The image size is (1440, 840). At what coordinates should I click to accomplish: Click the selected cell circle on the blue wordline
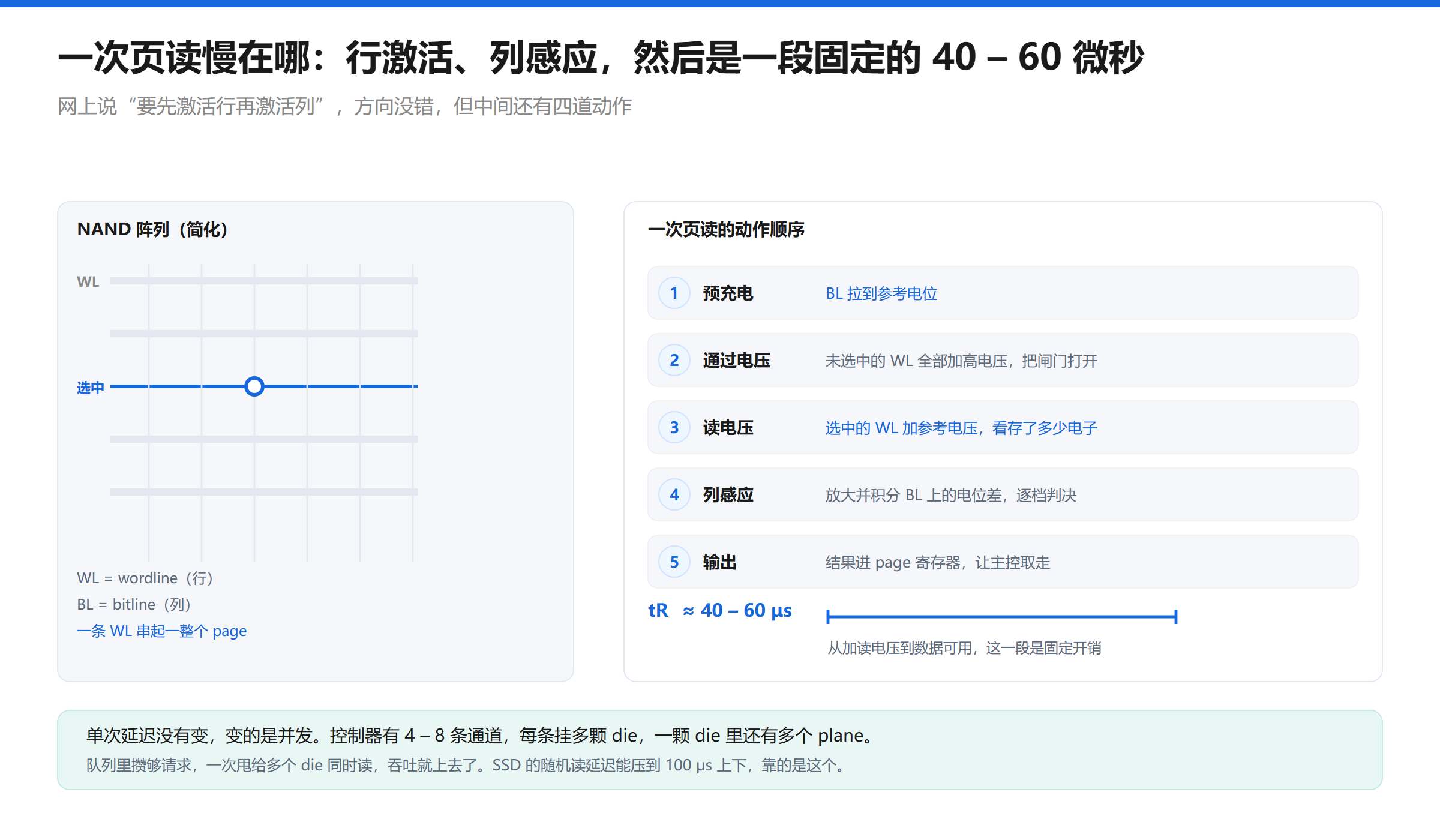[254, 386]
